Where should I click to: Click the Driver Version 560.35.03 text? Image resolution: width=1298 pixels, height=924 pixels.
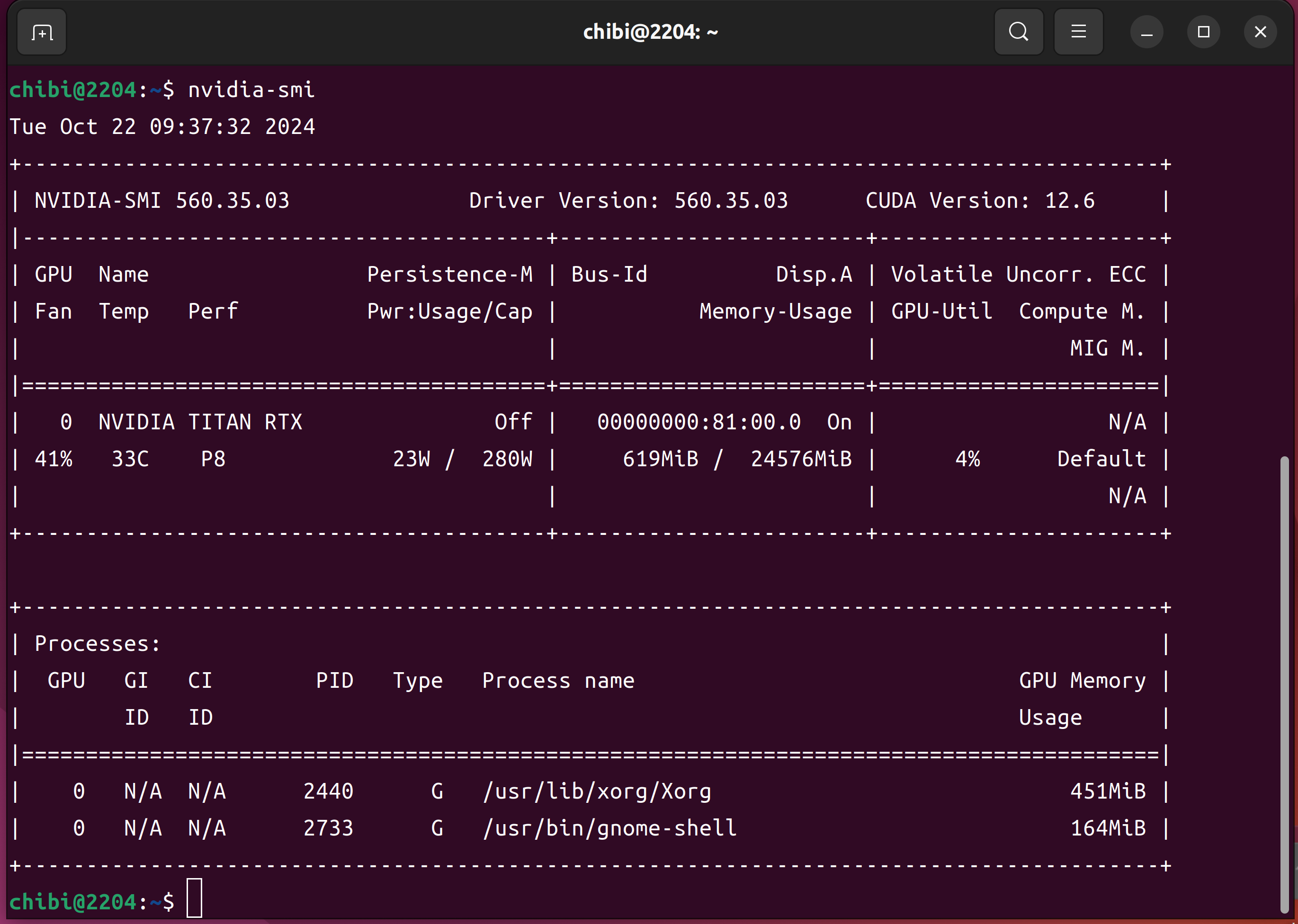click(x=628, y=200)
